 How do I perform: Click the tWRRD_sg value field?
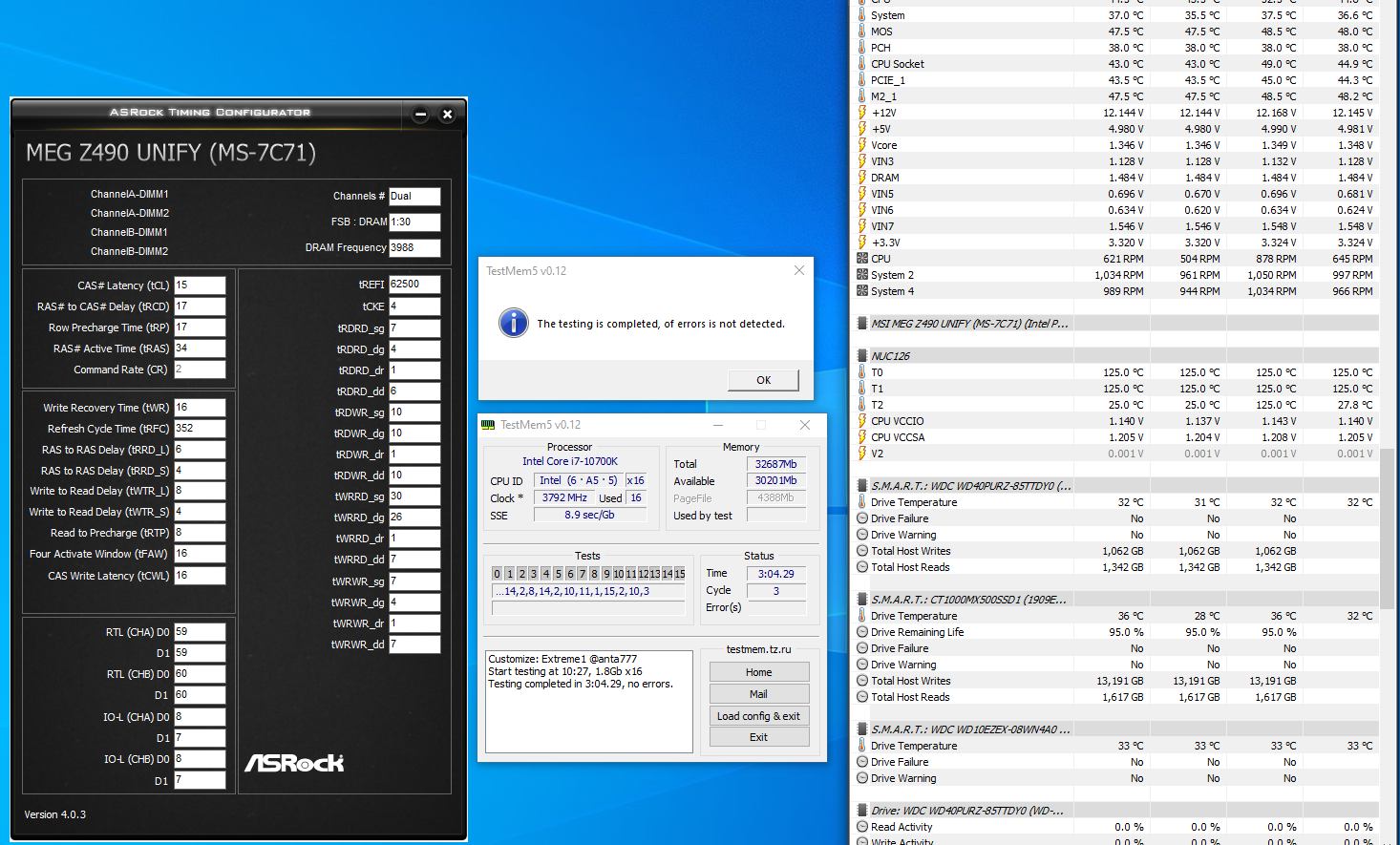[414, 496]
